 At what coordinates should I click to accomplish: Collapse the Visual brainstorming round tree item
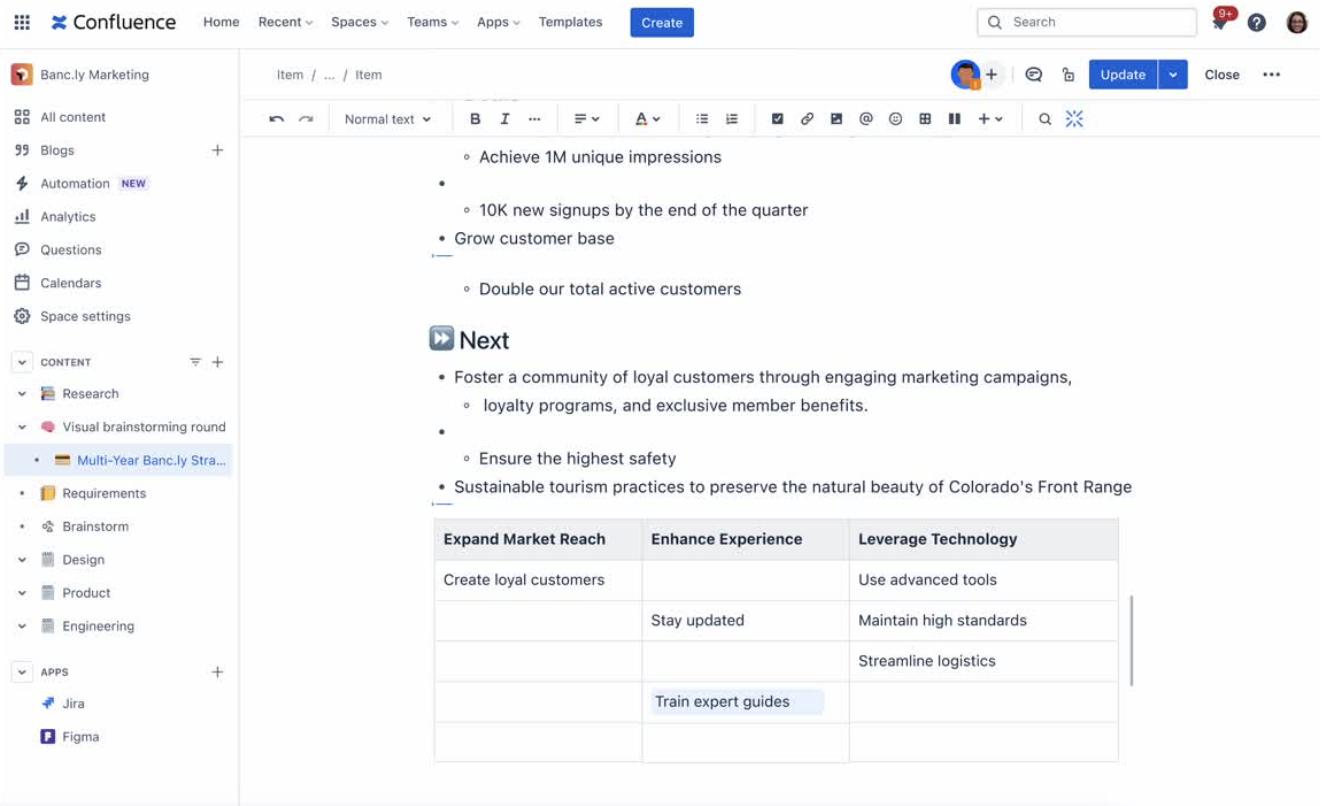[22, 427]
